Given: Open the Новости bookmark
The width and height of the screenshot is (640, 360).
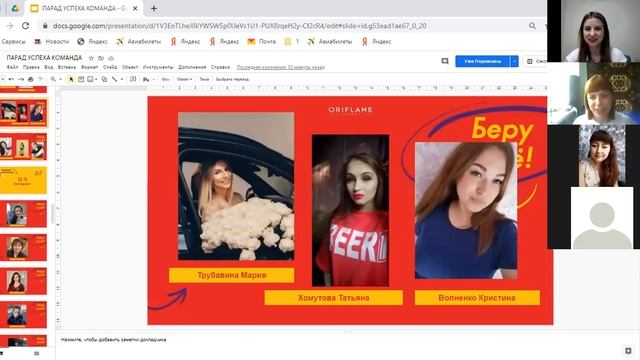Looking at the screenshot, I should coord(51,42).
